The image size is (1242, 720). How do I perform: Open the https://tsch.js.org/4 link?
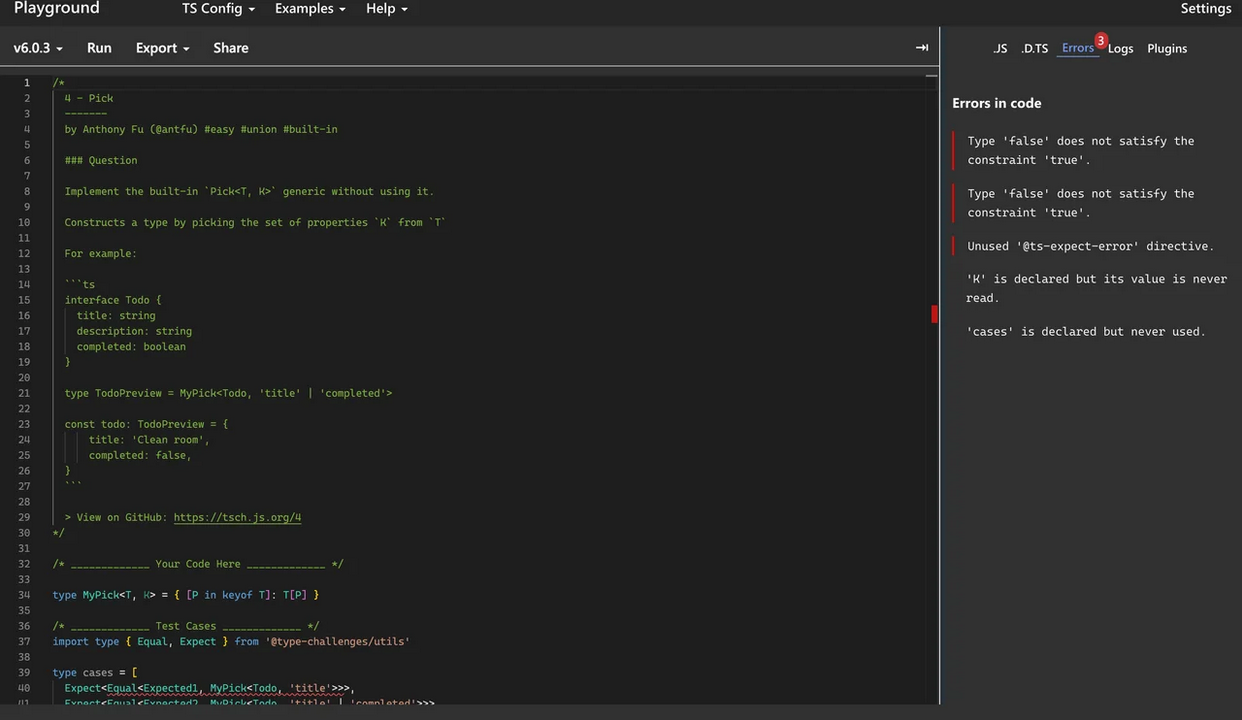(237, 517)
